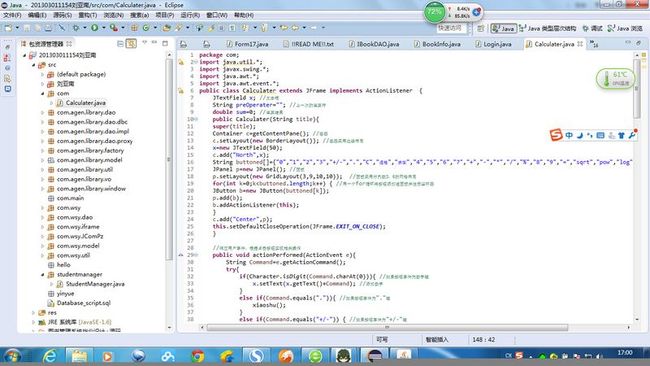Open the 文件(F) menu
Screen dimensions: 650x366
12,15
